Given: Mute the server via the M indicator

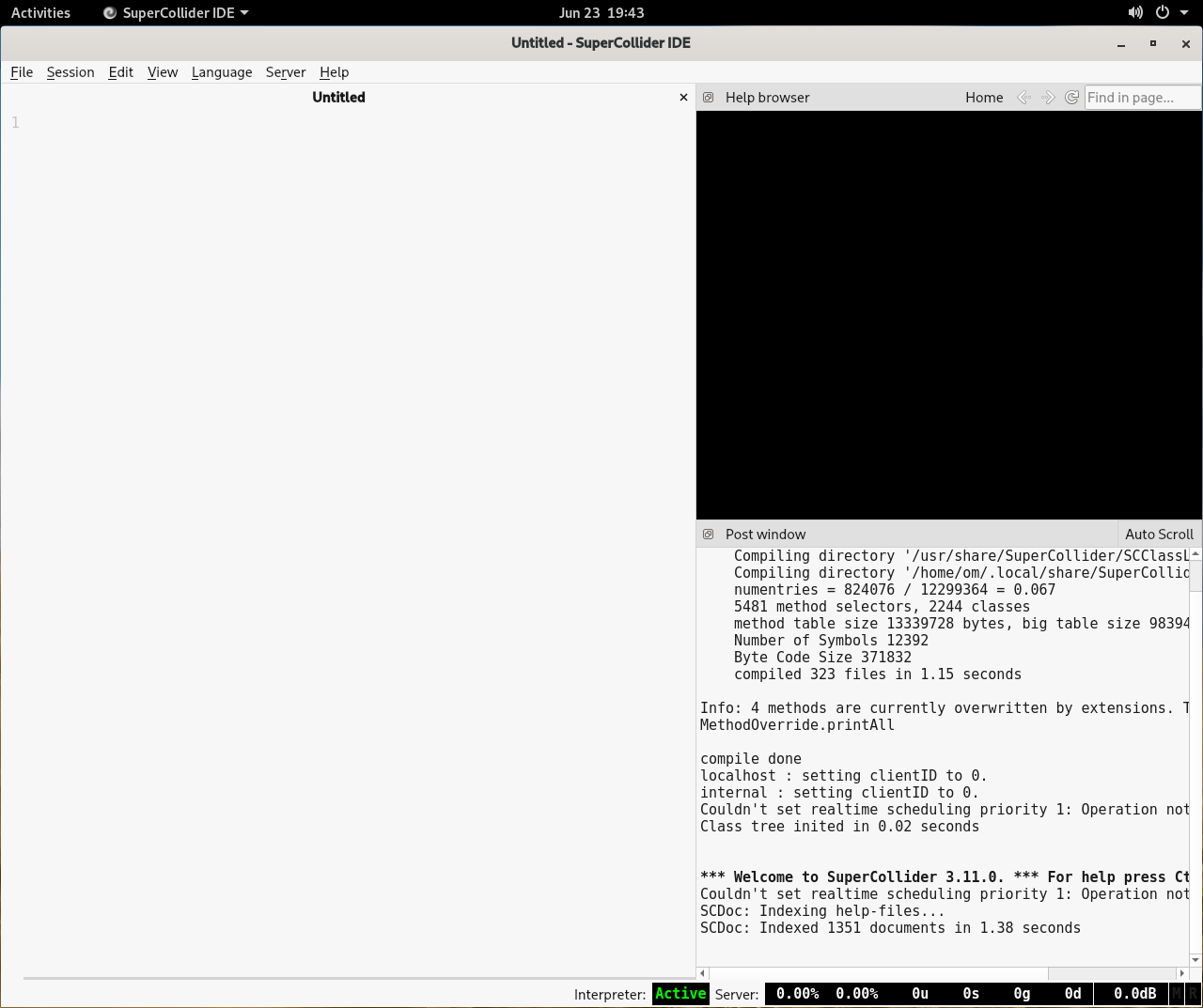Looking at the screenshot, I should click(1176, 993).
